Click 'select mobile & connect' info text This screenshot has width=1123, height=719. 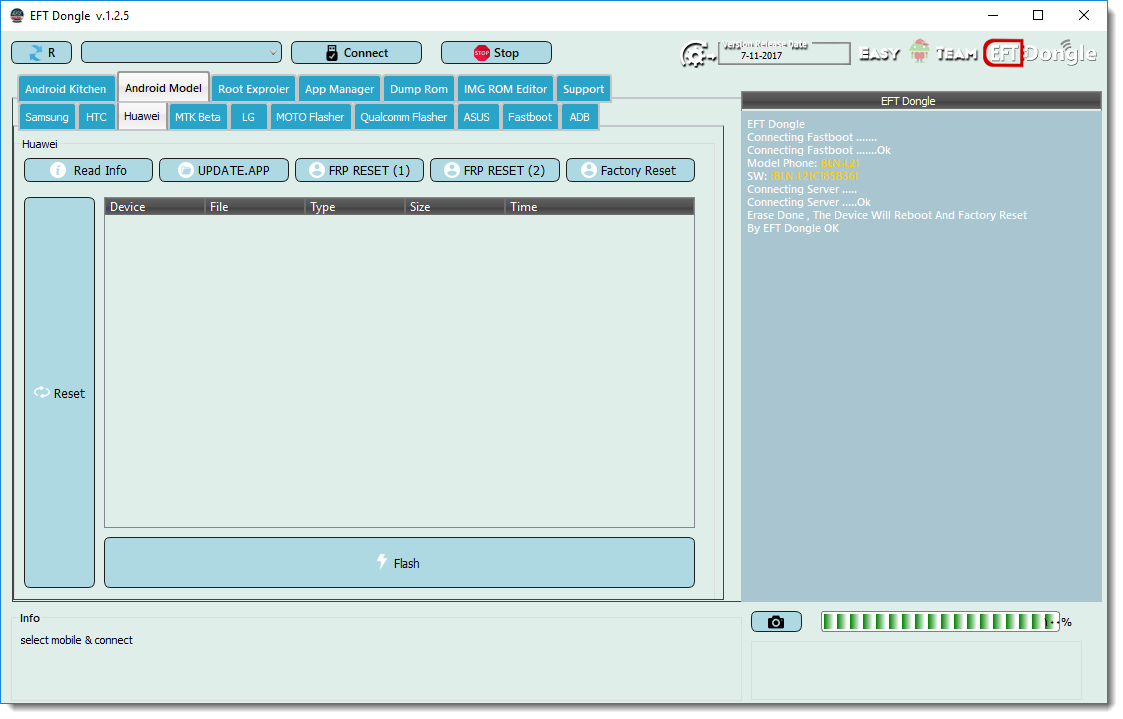coord(77,640)
